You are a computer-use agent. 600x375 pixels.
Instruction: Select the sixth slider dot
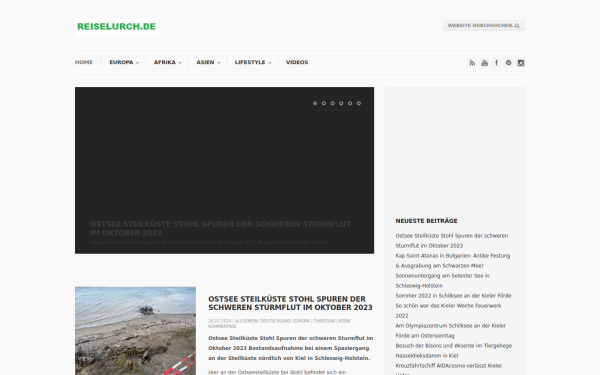pos(359,103)
